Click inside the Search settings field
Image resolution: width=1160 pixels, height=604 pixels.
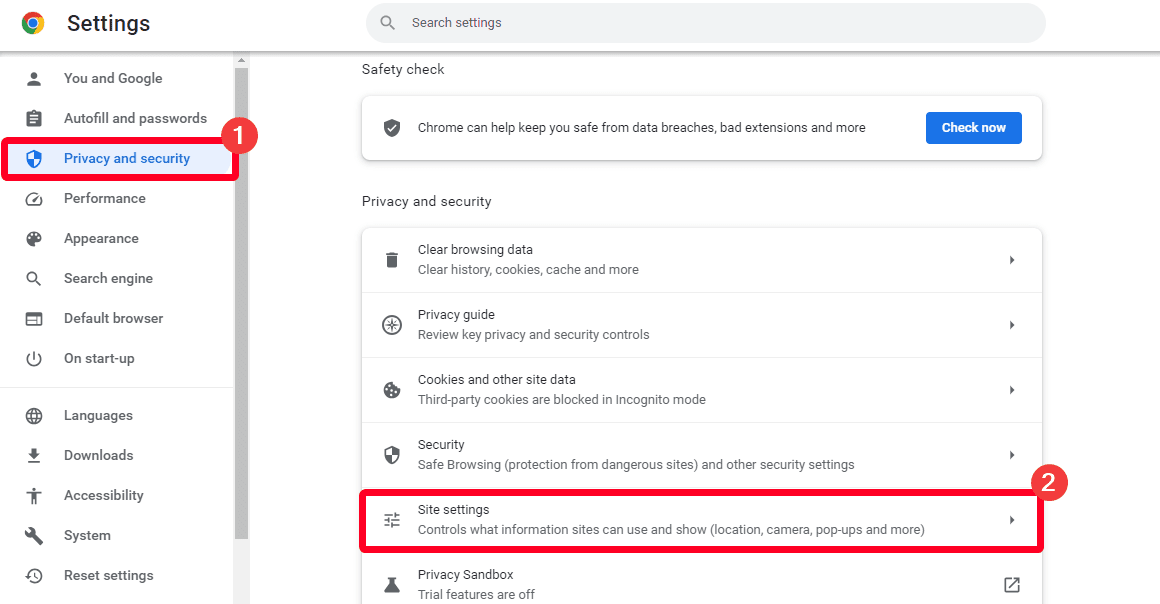coord(700,22)
